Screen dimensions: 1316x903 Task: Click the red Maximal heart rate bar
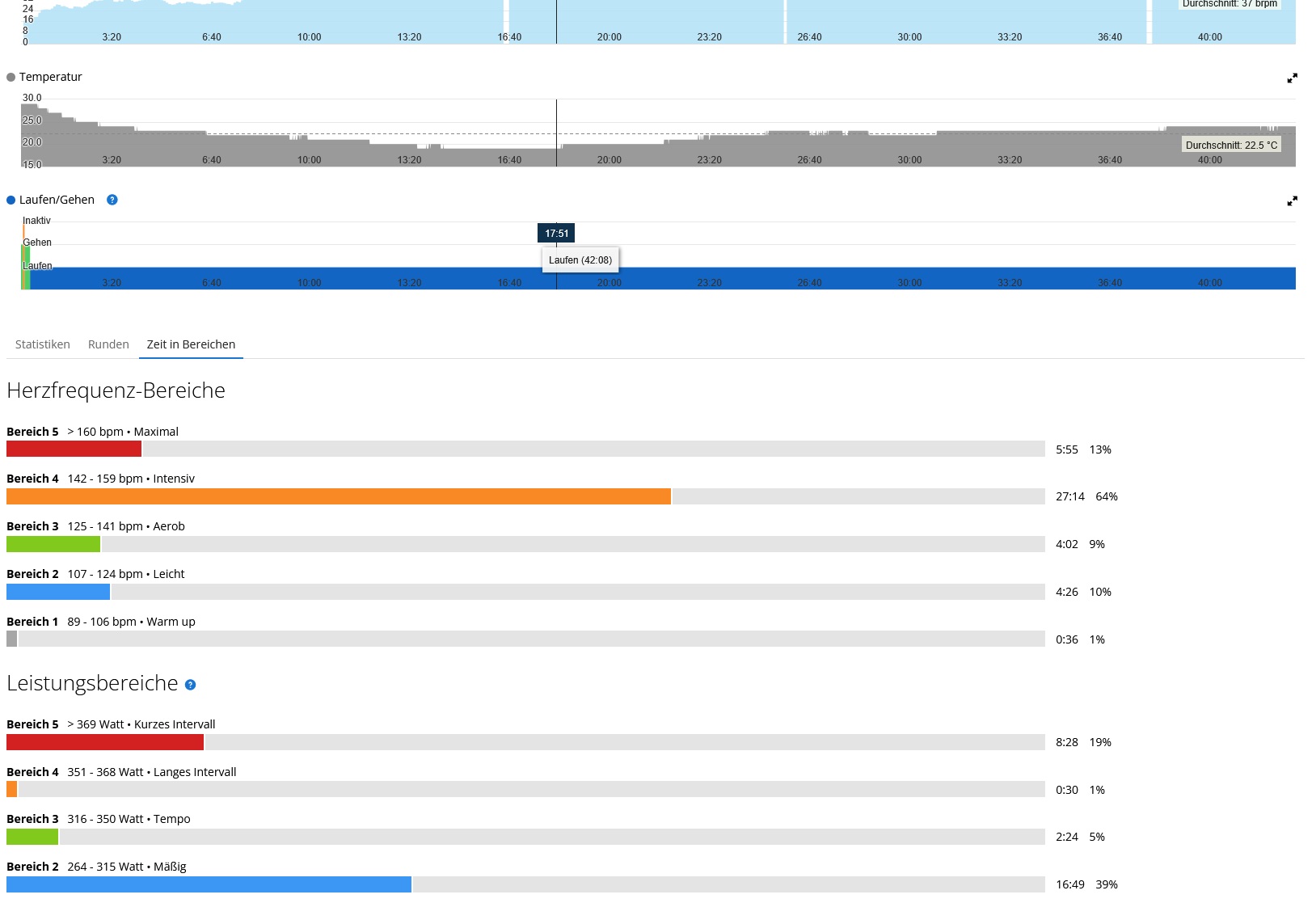(x=74, y=449)
